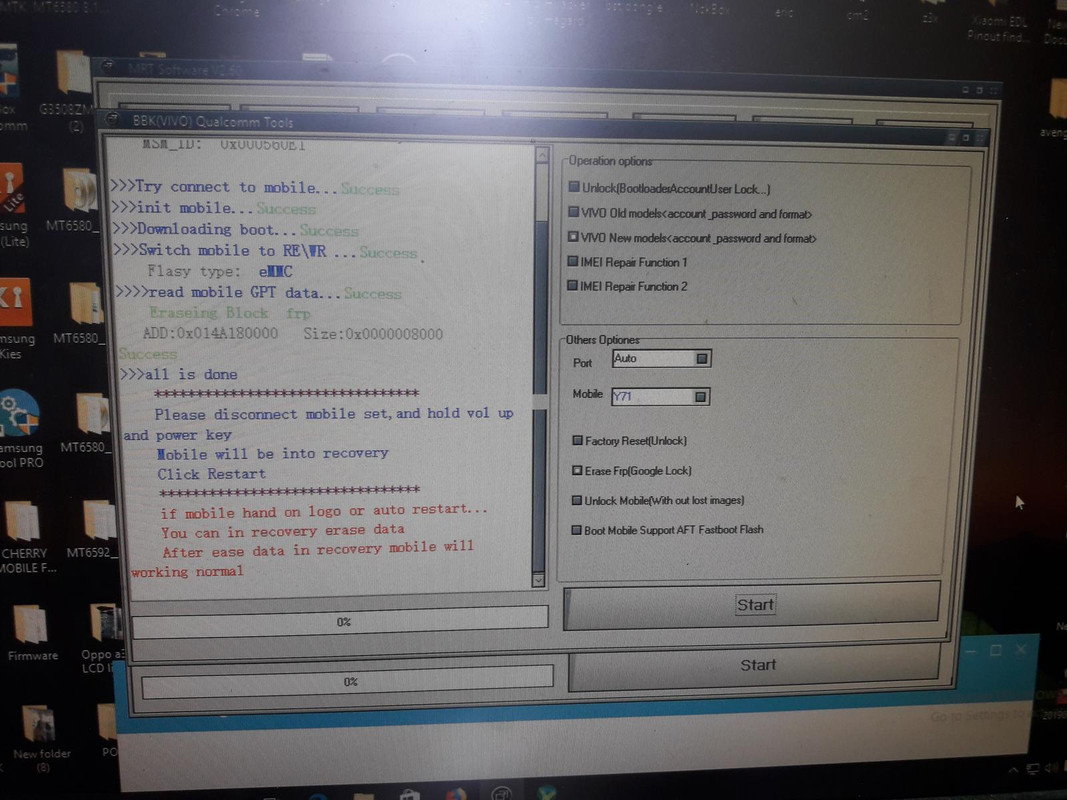Show hidden icons in the system tray
The image size is (1067, 800).
(1013, 769)
